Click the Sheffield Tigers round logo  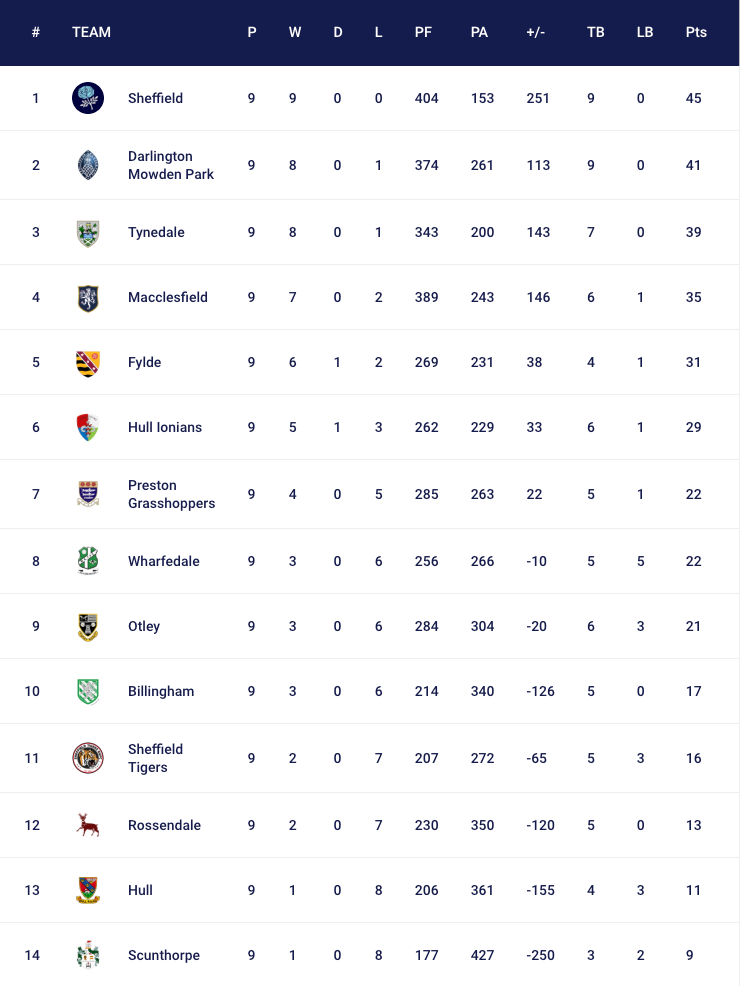(88, 758)
